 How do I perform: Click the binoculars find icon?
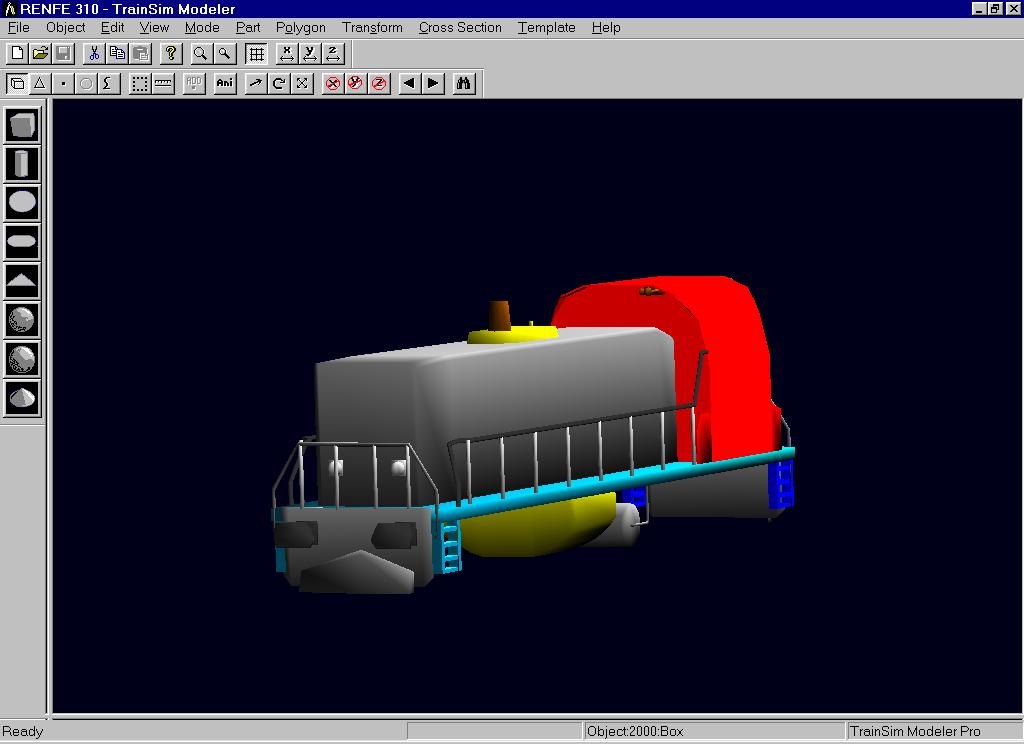pyautogui.click(x=463, y=84)
